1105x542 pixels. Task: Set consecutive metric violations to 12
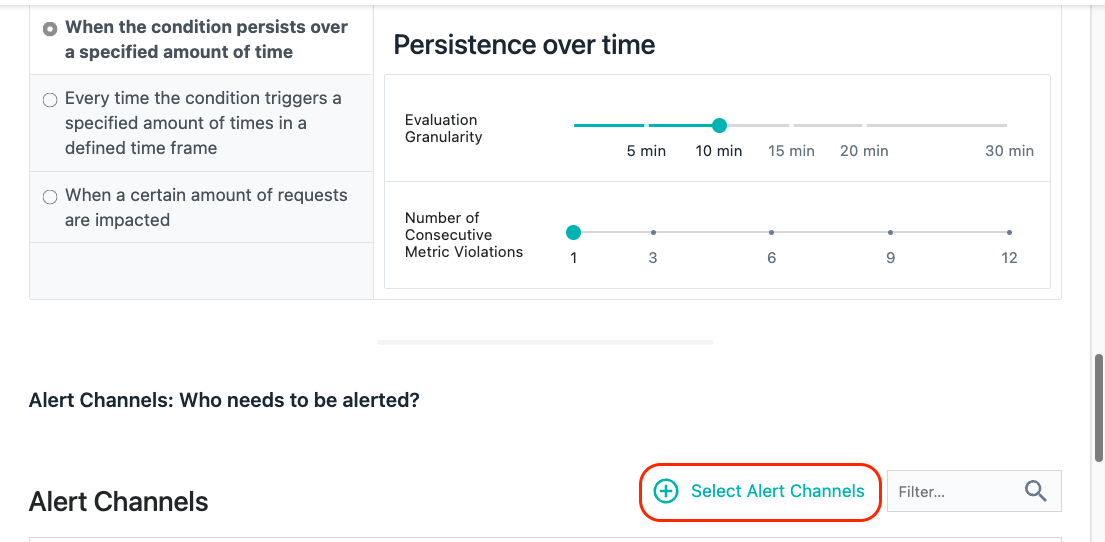click(x=1009, y=233)
